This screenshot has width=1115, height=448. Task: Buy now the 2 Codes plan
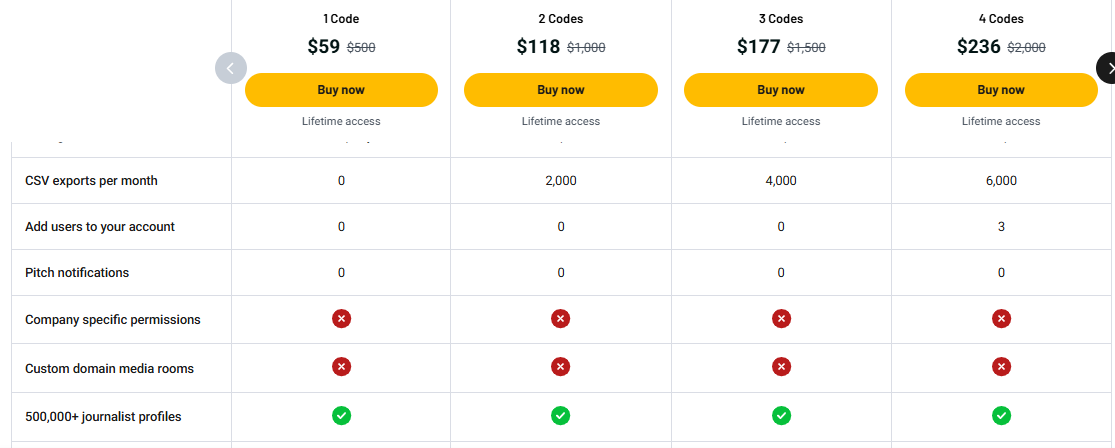[x=561, y=90]
